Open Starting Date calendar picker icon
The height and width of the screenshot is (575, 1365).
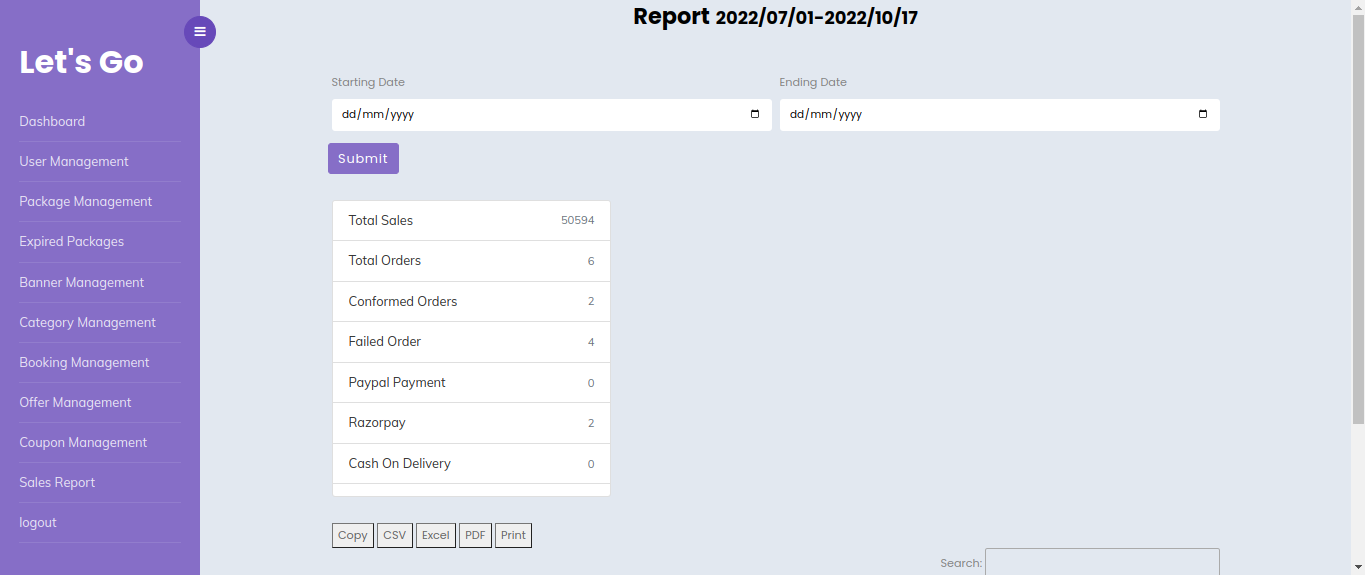point(755,114)
